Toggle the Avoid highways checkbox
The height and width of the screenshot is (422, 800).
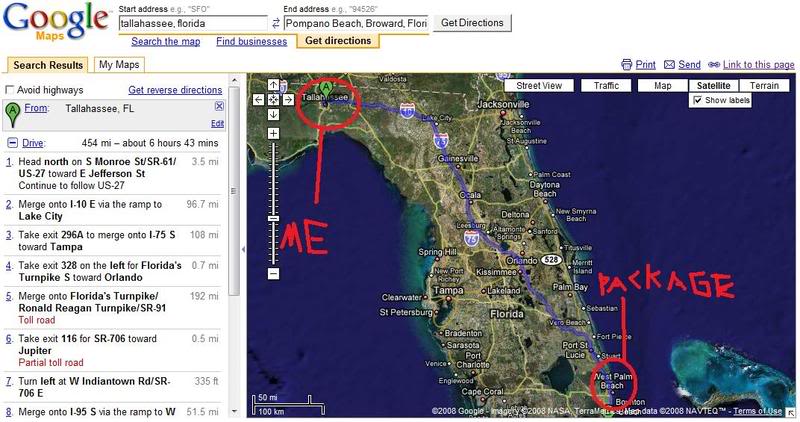(x=9, y=90)
